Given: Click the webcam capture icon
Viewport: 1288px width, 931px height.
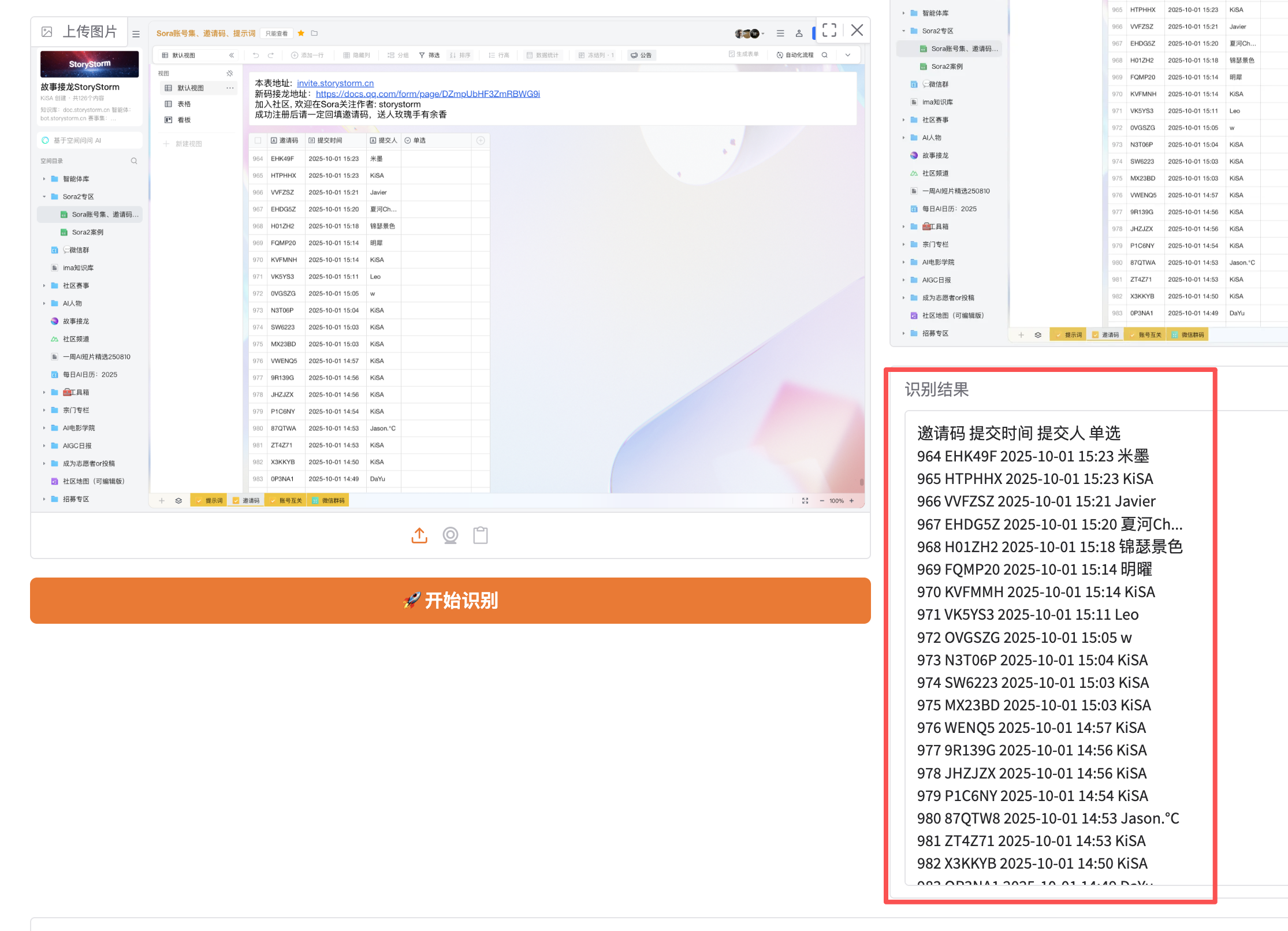Looking at the screenshot, I should [x=450, y=535].
